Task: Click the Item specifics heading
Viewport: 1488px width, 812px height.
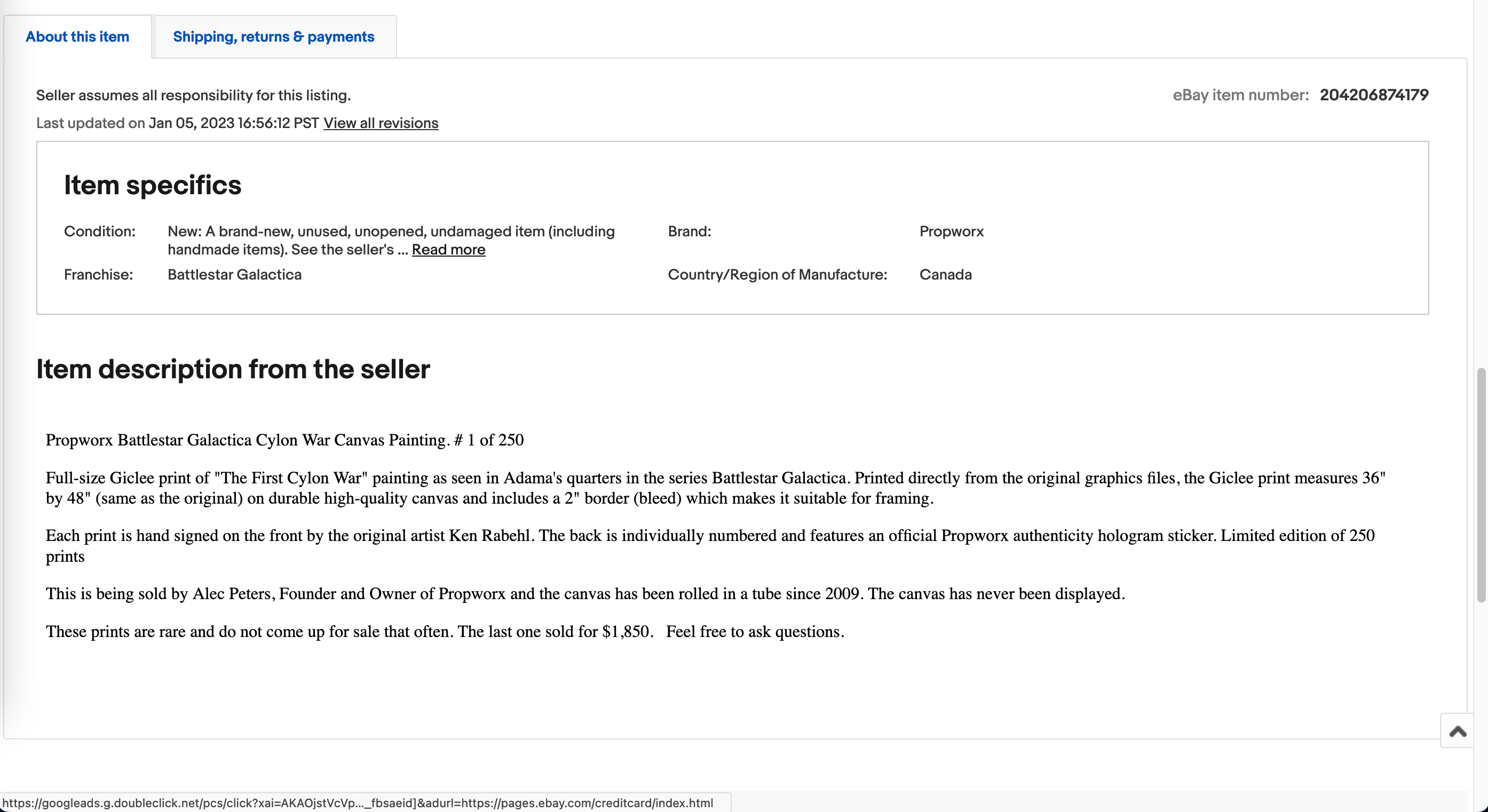Action: (153, 185)
